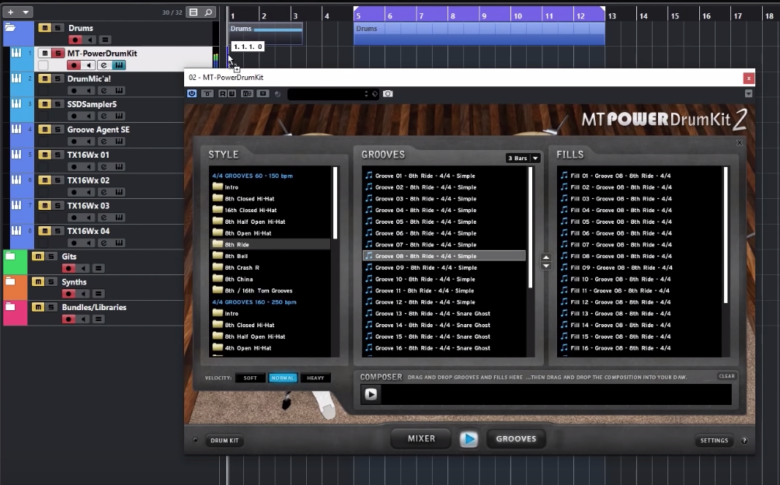Open the TX16Wx 03 instrument keyboard icon
This screenshot has width=780, height=485.
pos(118,217)
